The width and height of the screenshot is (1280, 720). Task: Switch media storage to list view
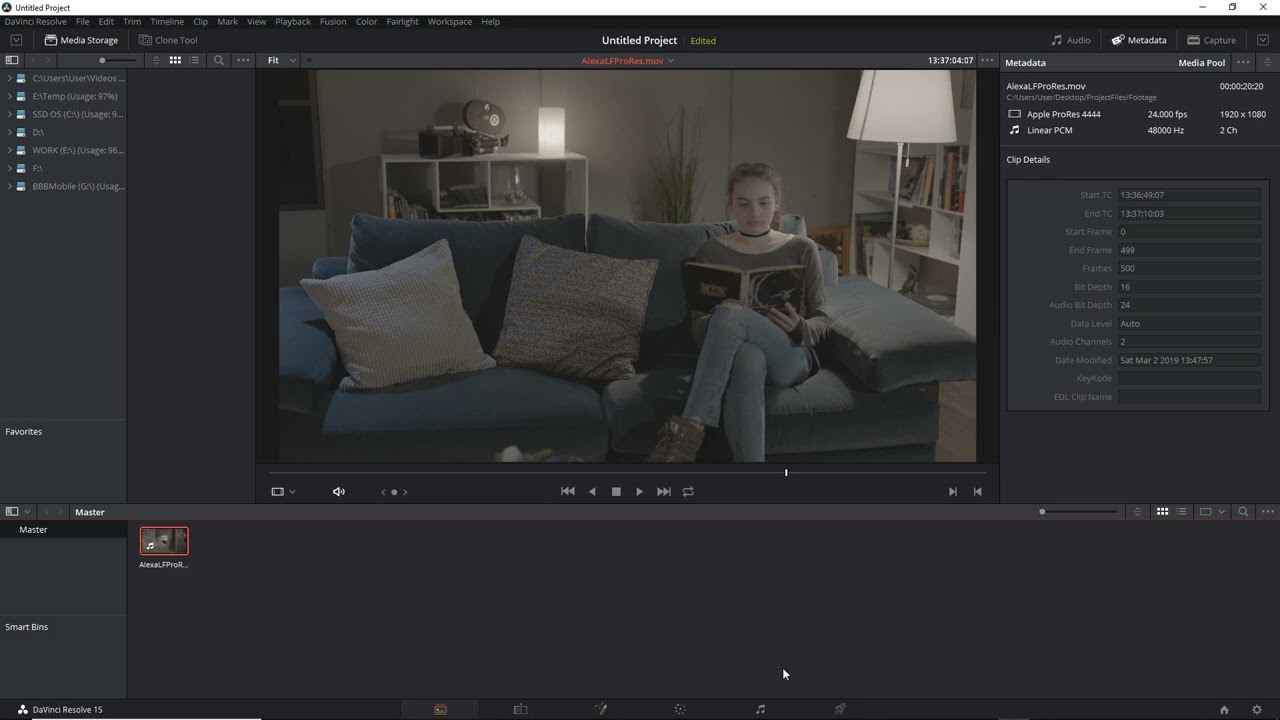(194, 60)
